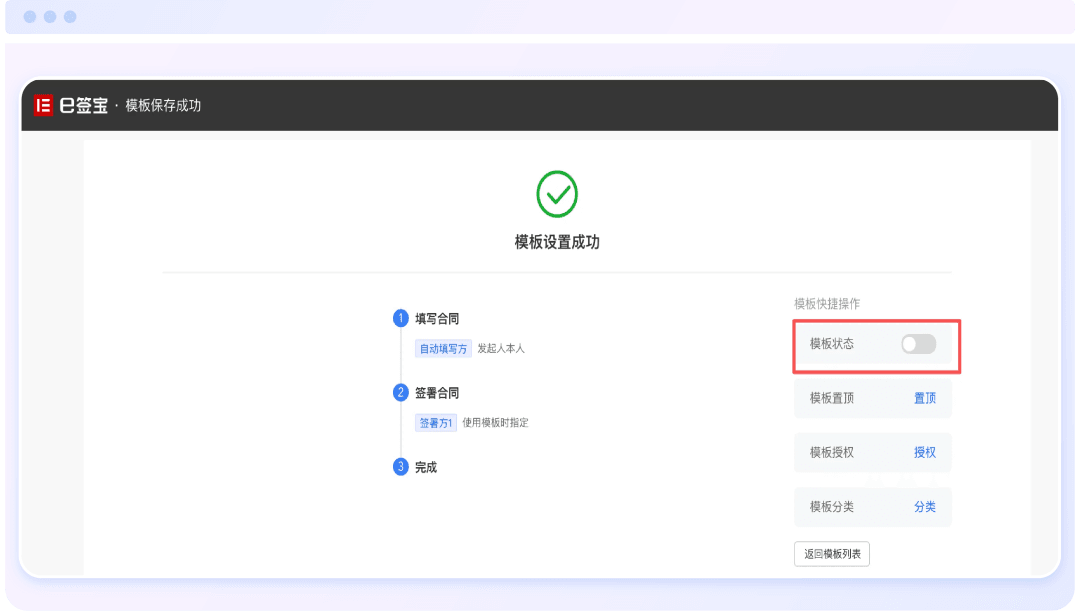Click the 置顶 link to pin template
This screenshot has width=1080, height=611.
(x=924, y=398)
